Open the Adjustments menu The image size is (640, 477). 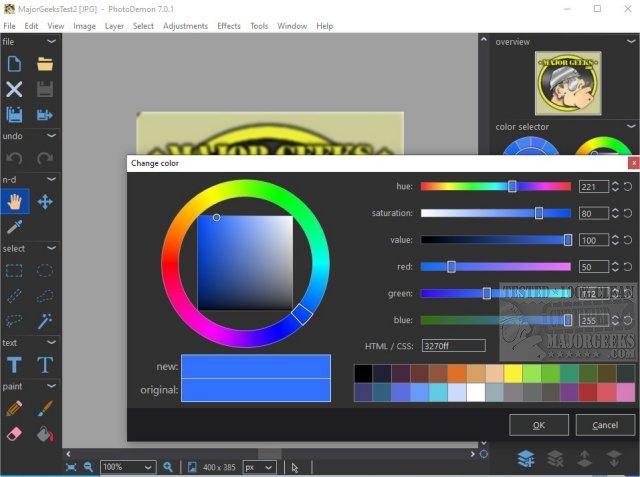point(185,26)
